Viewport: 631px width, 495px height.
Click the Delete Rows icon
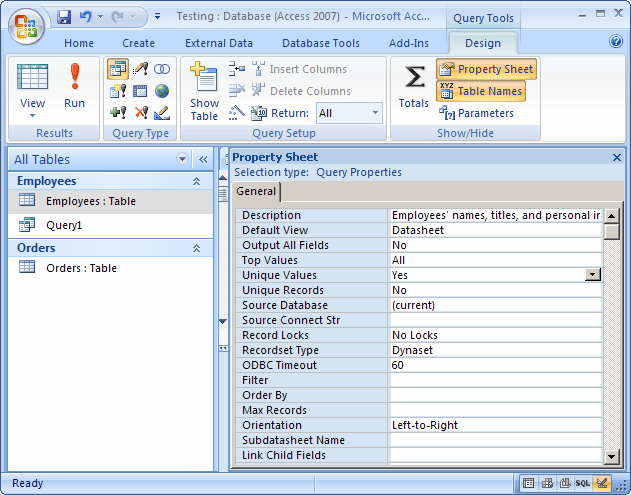[x=237, y=91]
